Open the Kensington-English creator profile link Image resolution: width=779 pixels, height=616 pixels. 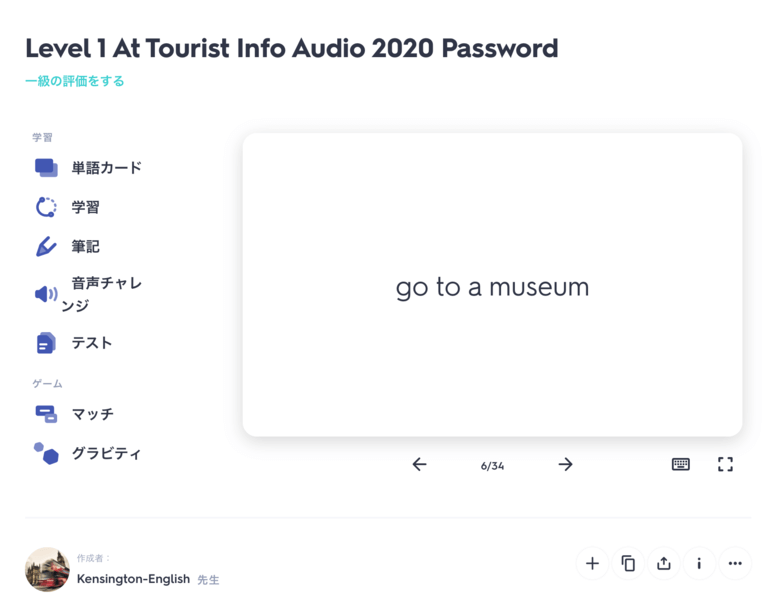click(x=133, y=579)
